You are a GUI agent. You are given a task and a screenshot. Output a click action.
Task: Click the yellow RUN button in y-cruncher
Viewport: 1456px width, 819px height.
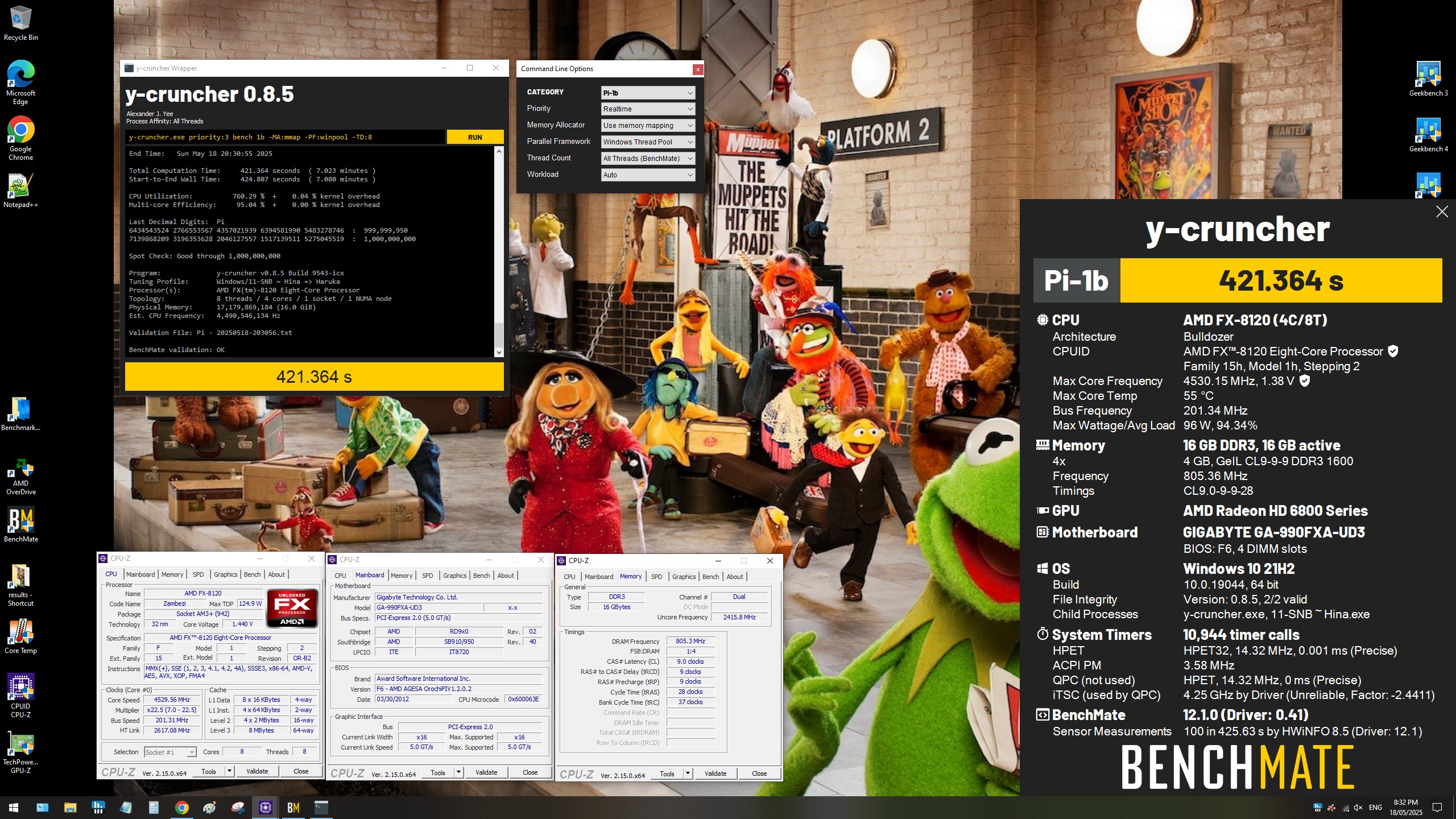[475, 137]
